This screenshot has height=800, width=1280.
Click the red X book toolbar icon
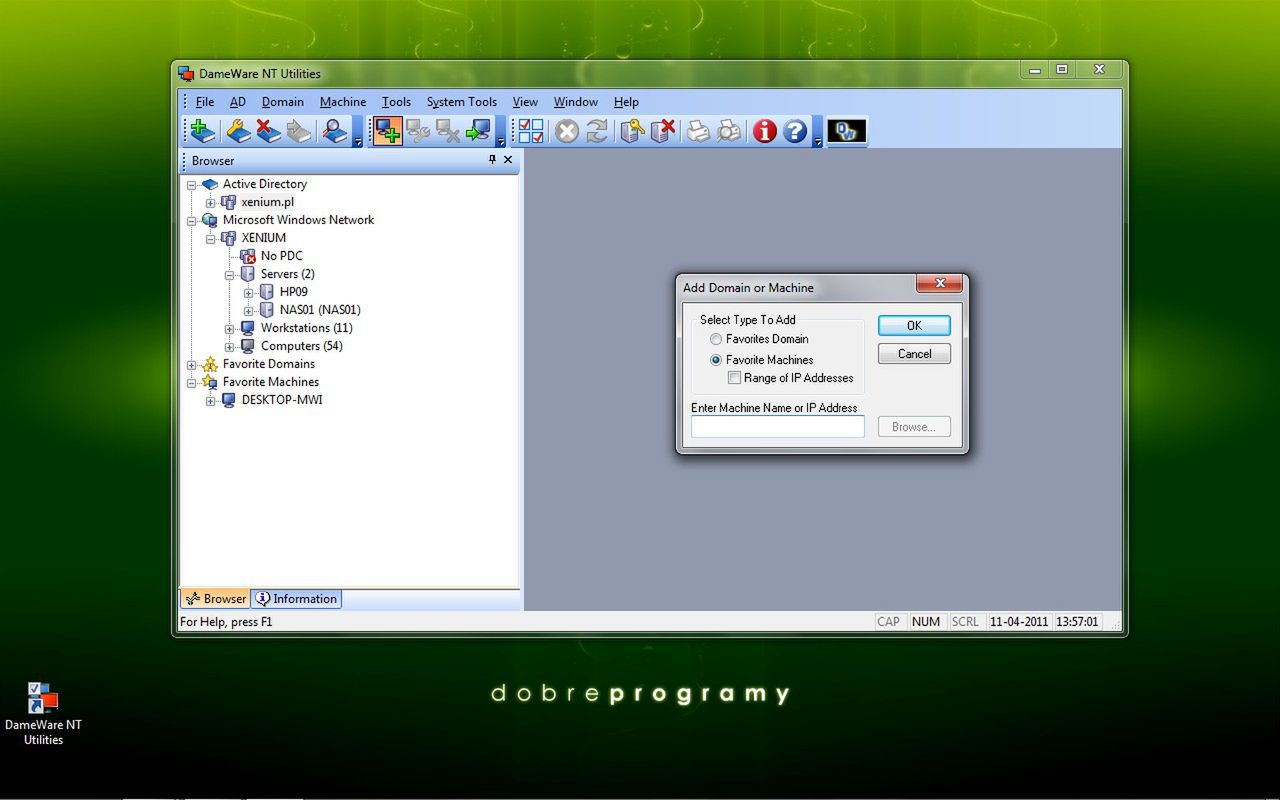pyautogui.click(x=268, y=131)
